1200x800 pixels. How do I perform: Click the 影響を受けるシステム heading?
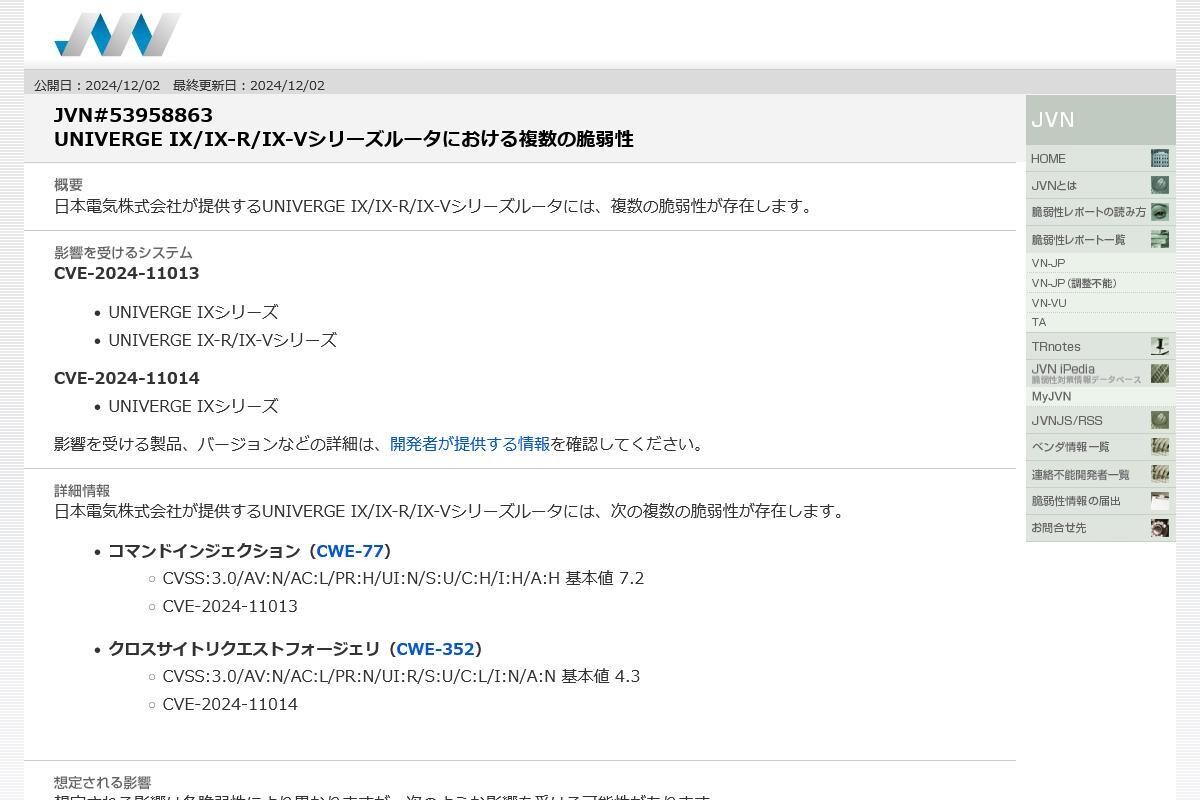tap(123, 253)
